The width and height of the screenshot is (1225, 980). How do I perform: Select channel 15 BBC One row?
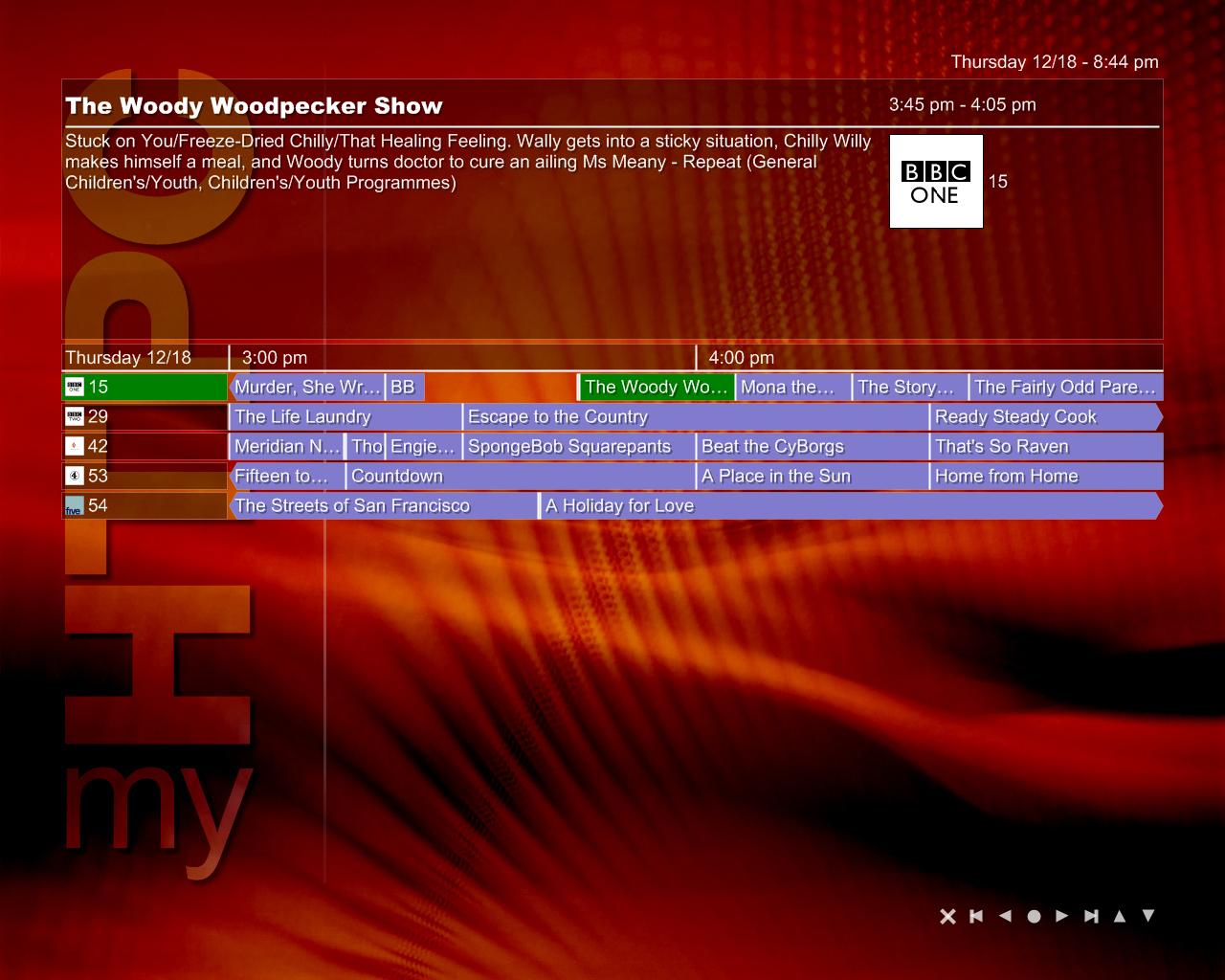click(x=145, y=388)
